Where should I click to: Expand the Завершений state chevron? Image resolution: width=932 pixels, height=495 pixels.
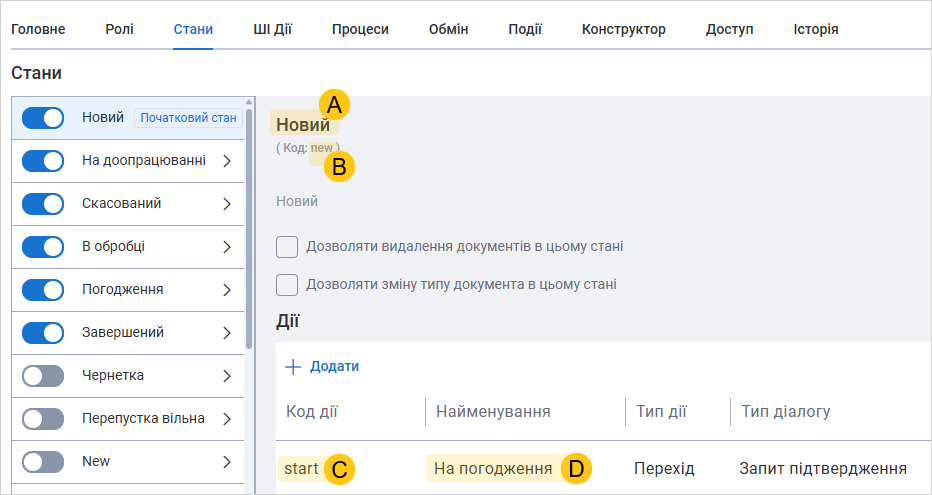(226, 333)
